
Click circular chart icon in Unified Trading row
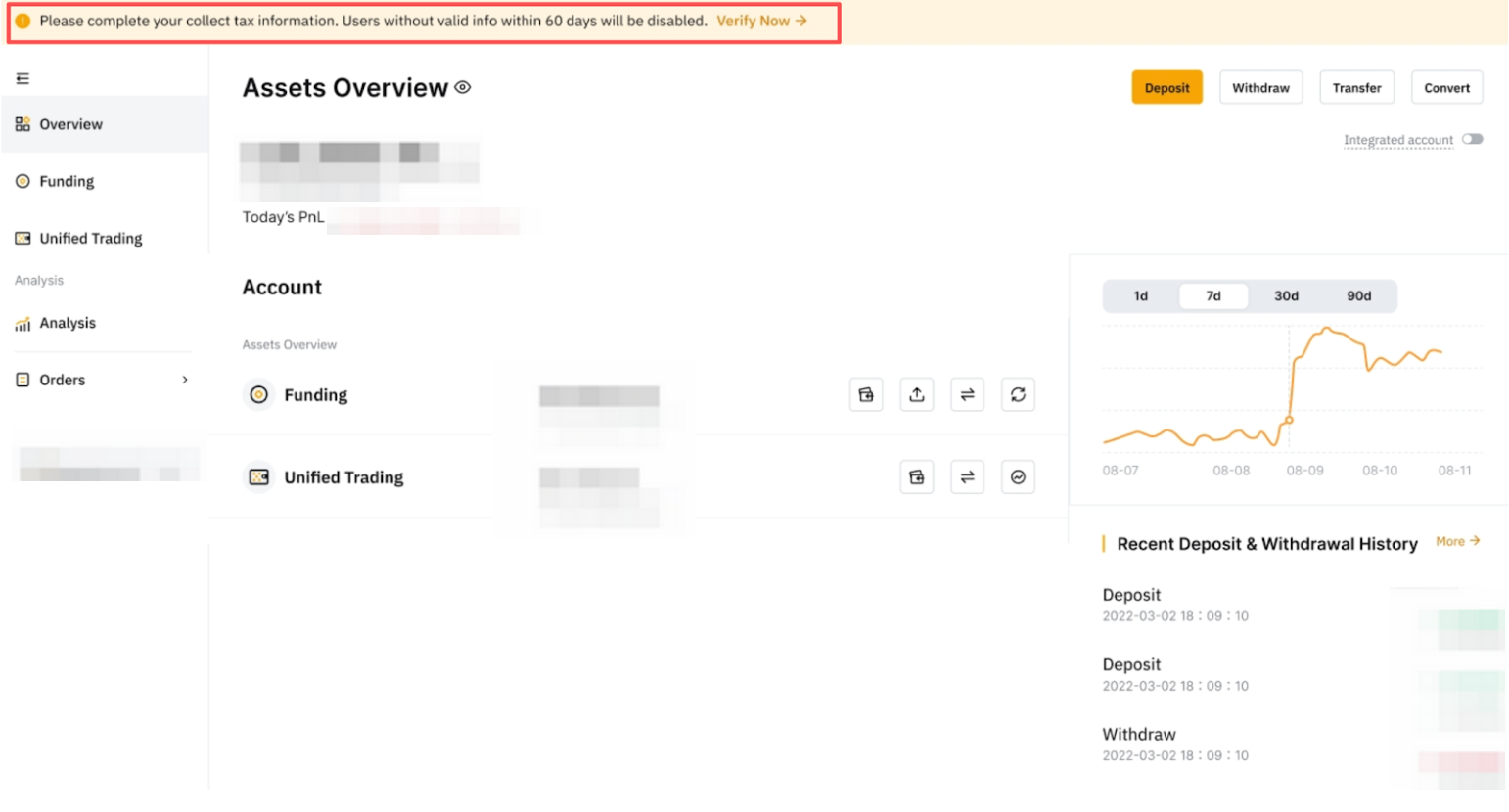coord(1018,477)
